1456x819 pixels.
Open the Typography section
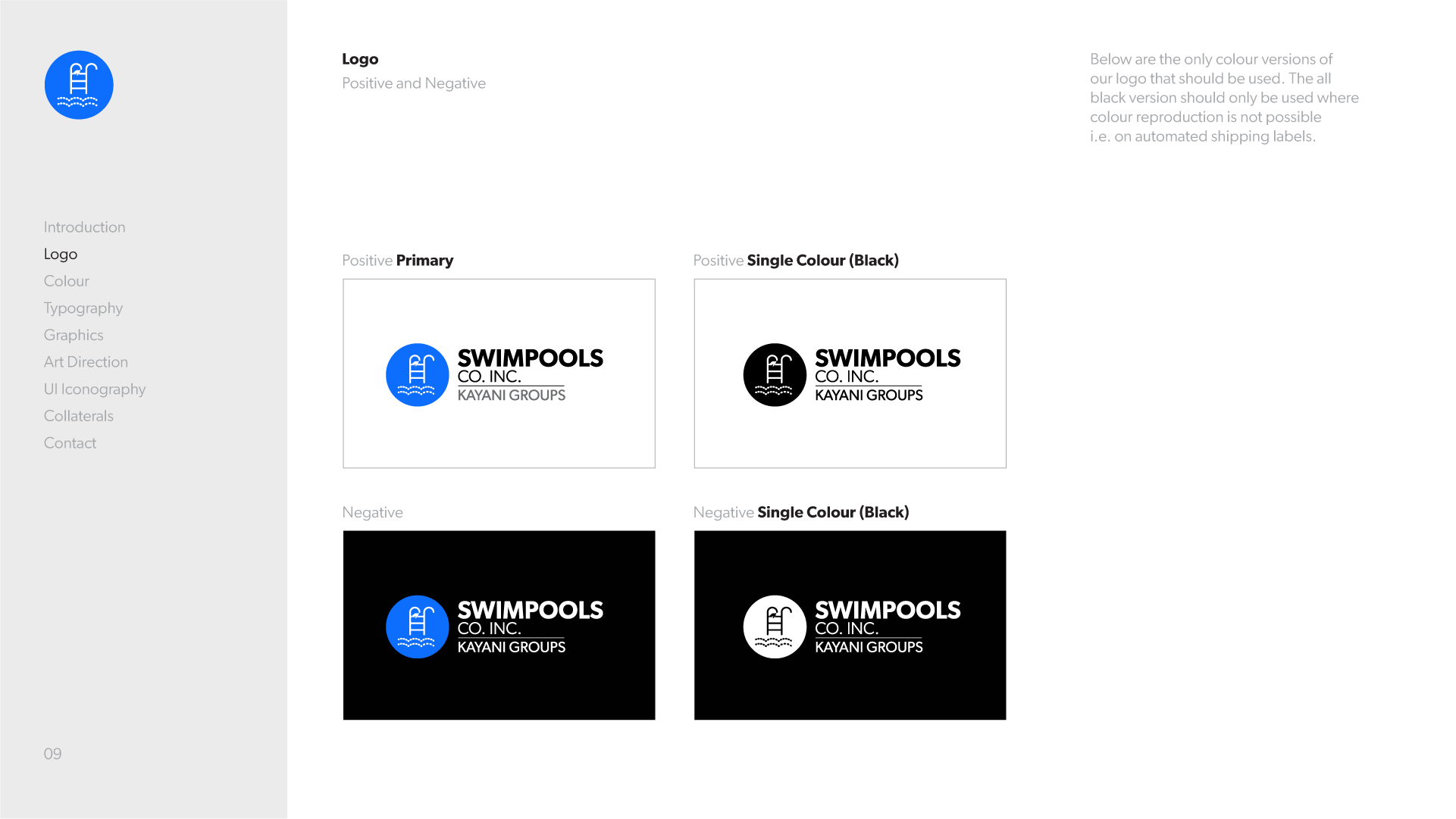(83, 308)
